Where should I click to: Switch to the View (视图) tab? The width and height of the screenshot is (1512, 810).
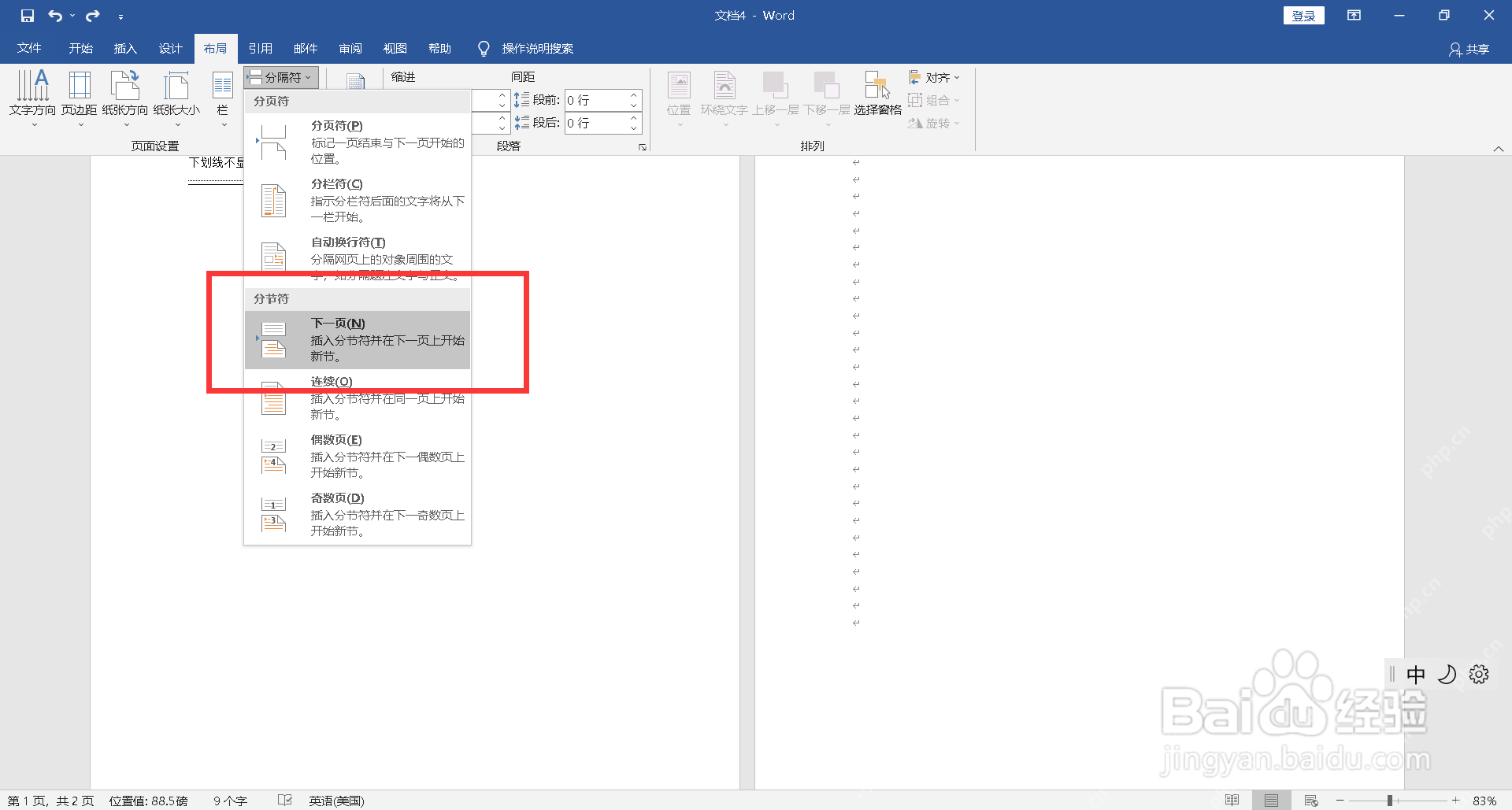point(395,49)
